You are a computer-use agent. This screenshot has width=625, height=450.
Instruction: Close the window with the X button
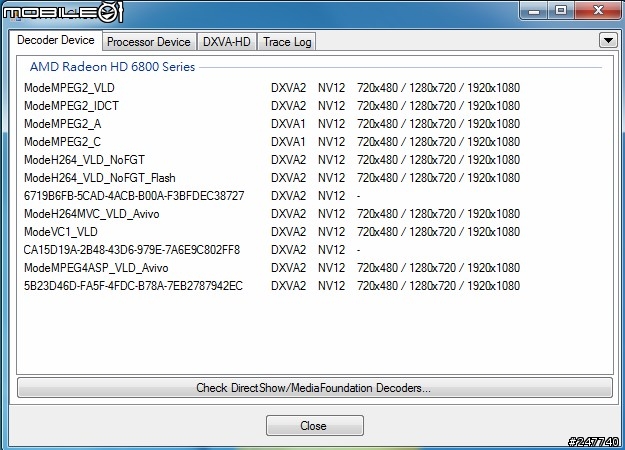(598, 10)
